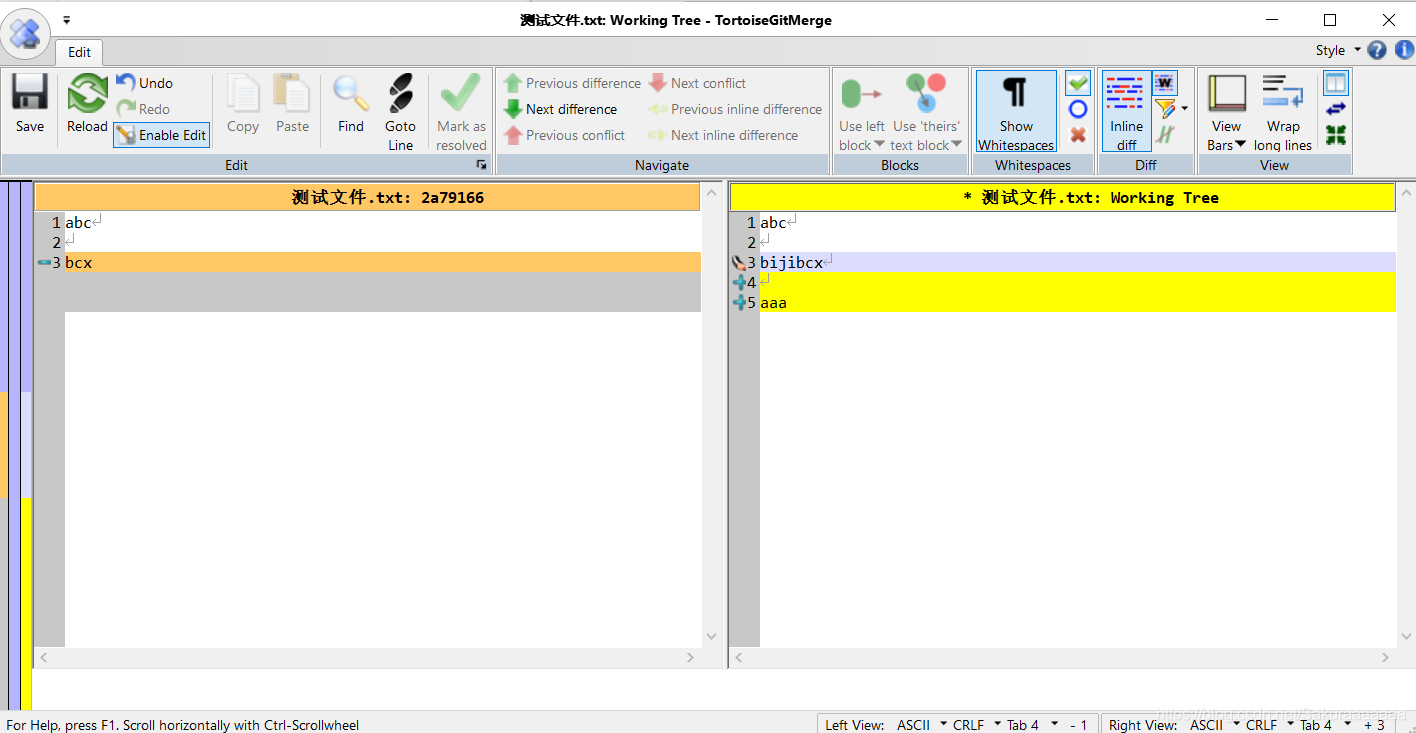
Task: Click left pane header 2a79166
Action: point(367,197)
